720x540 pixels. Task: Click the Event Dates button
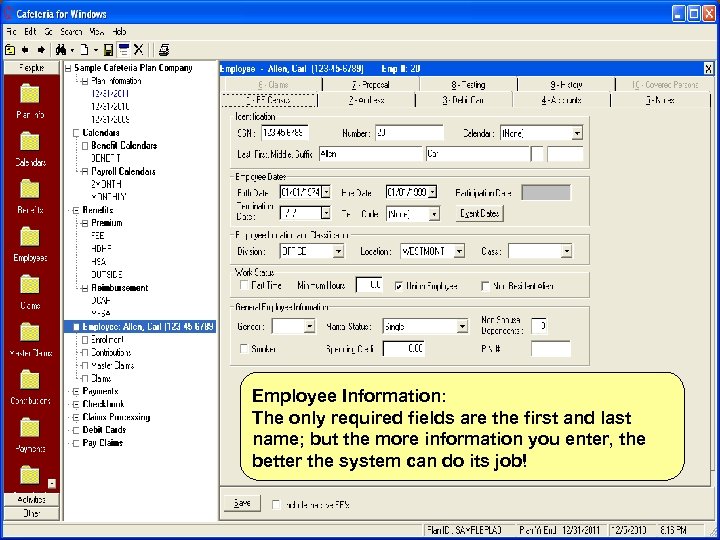tap(480, 214)
